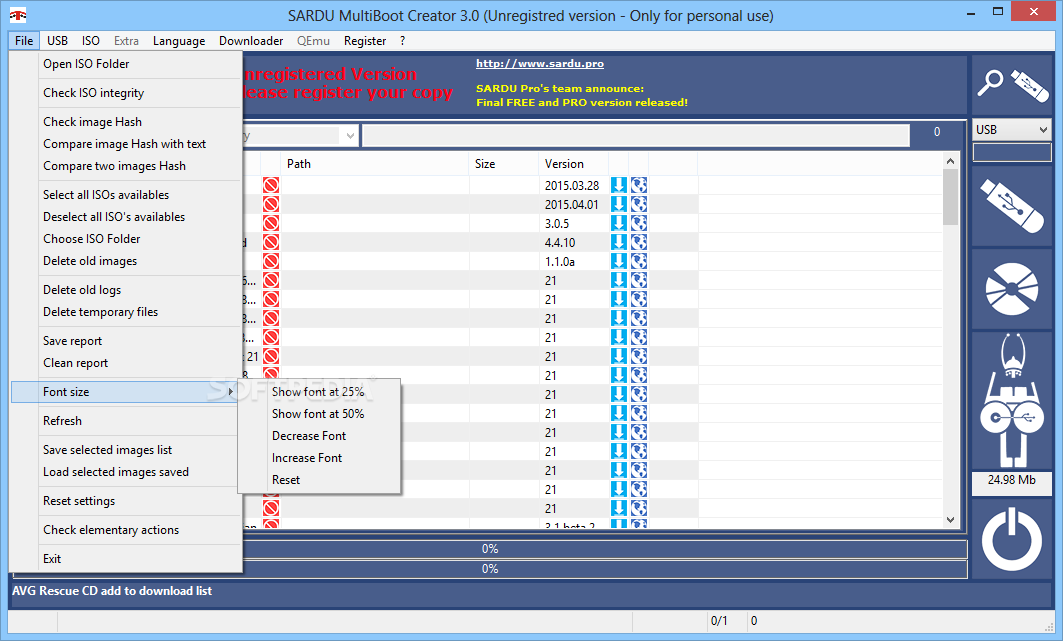This screenshot has height=641, width=1063.
Task: Click the list scrollbar down arrow
Action: coord(950,520)
